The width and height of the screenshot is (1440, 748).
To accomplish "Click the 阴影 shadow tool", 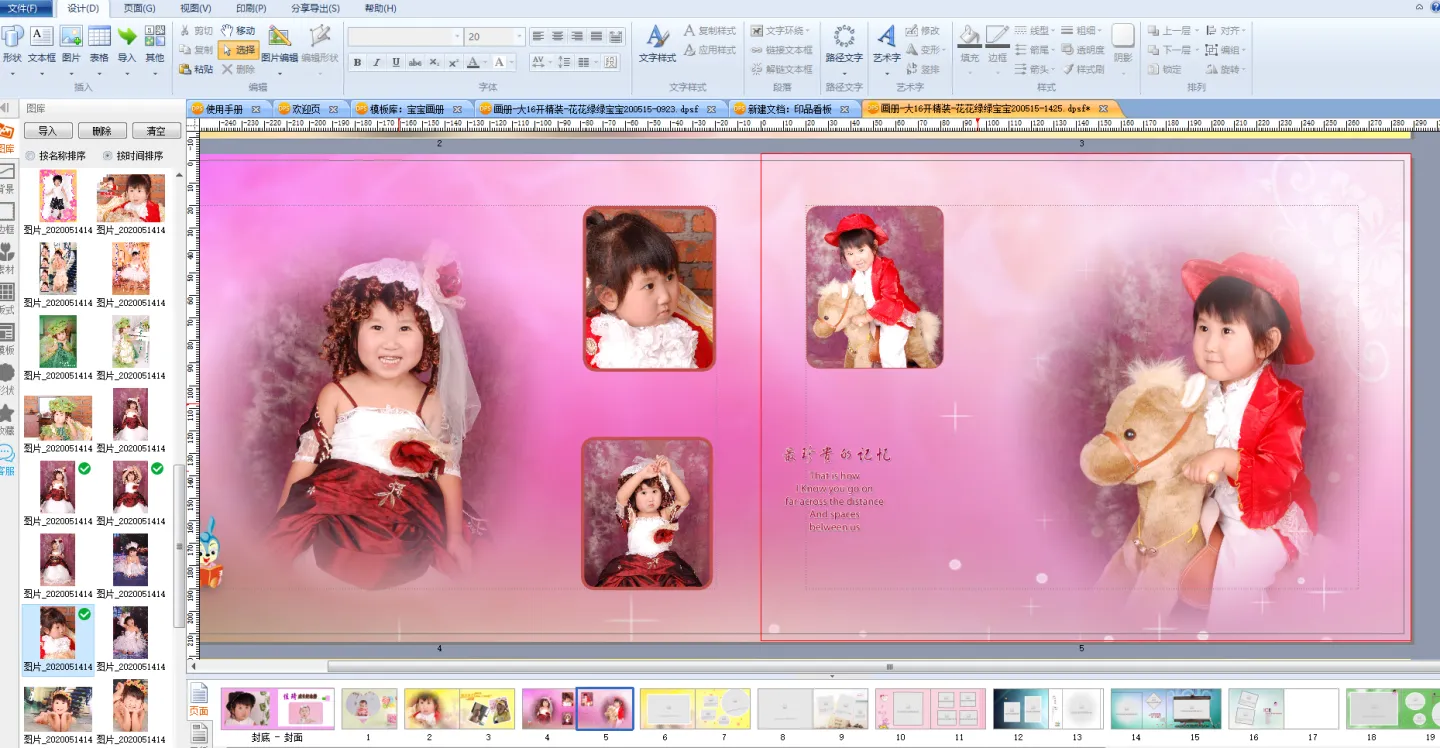I will (x=1123, y=49).
